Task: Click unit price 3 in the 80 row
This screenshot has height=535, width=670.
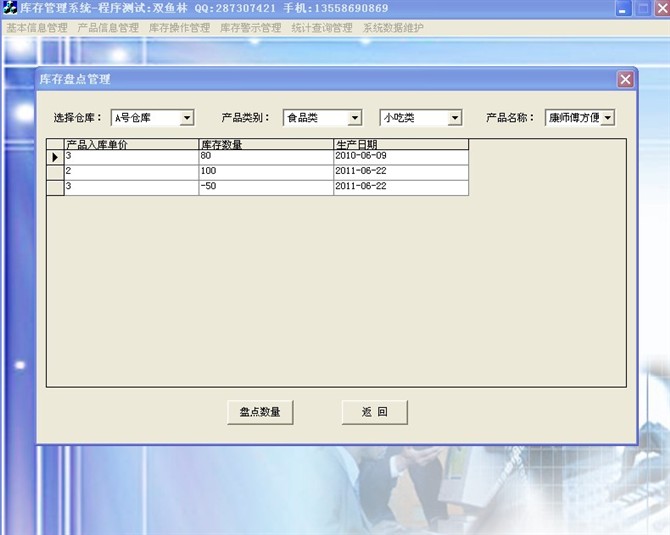Action: tap(131, 157)
